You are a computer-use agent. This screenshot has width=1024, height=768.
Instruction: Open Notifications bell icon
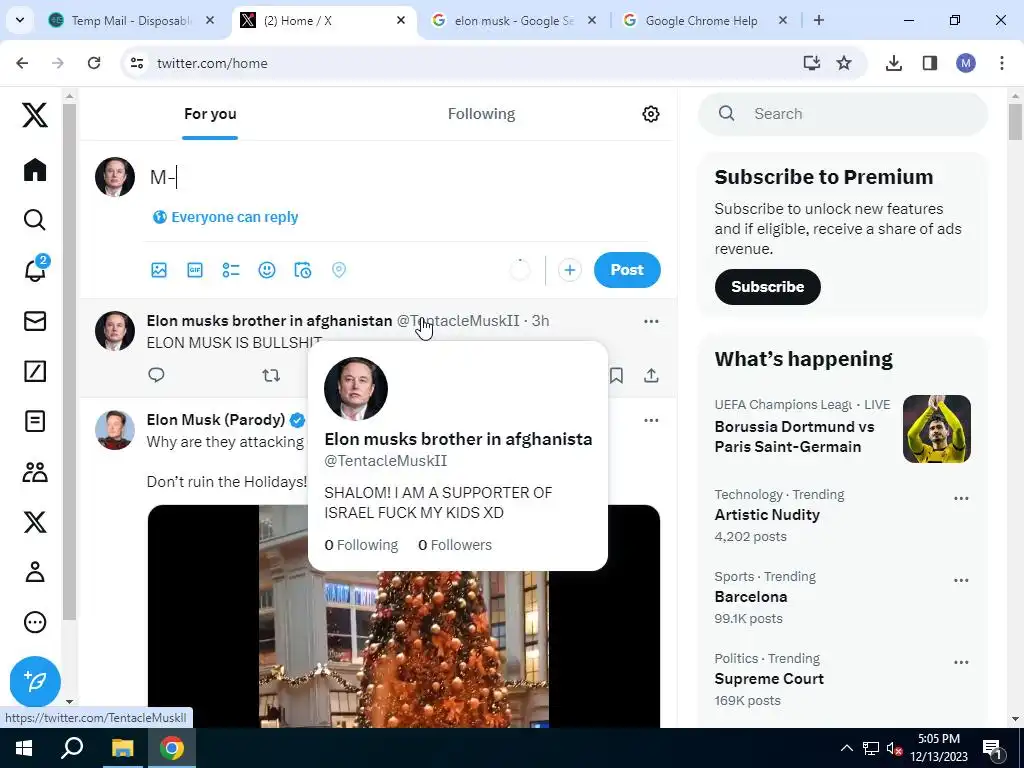(35, 269)
